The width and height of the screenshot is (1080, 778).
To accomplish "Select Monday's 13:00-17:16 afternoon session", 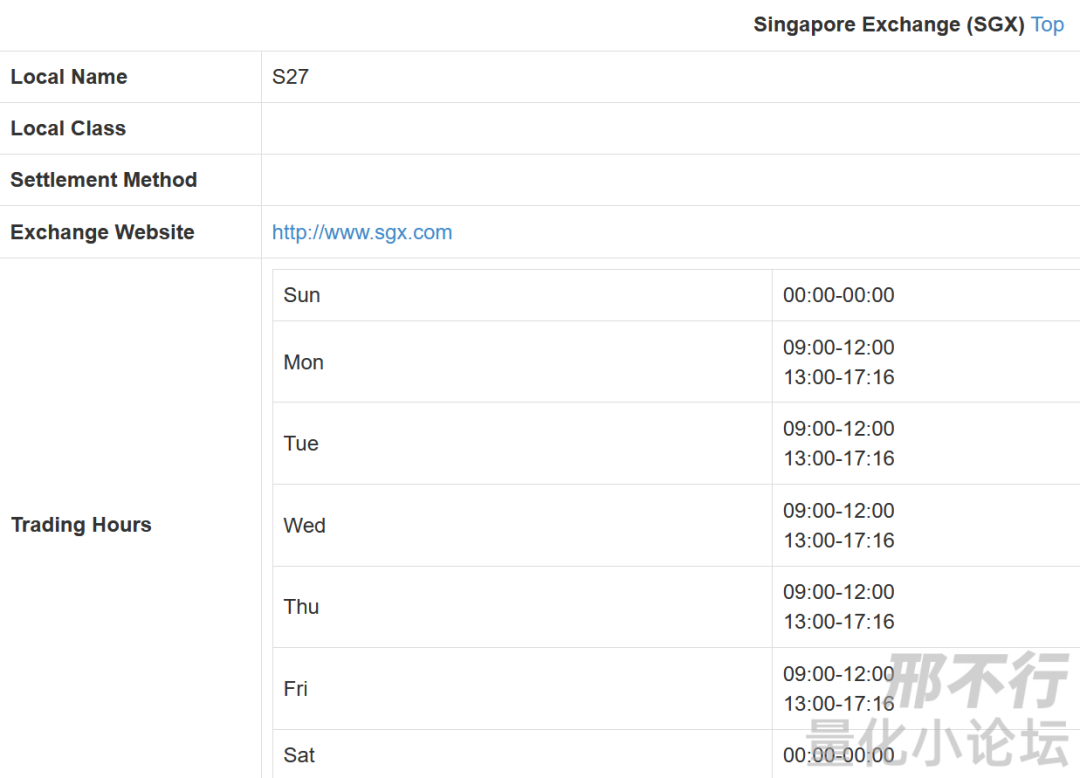I will tap(838, 377).
